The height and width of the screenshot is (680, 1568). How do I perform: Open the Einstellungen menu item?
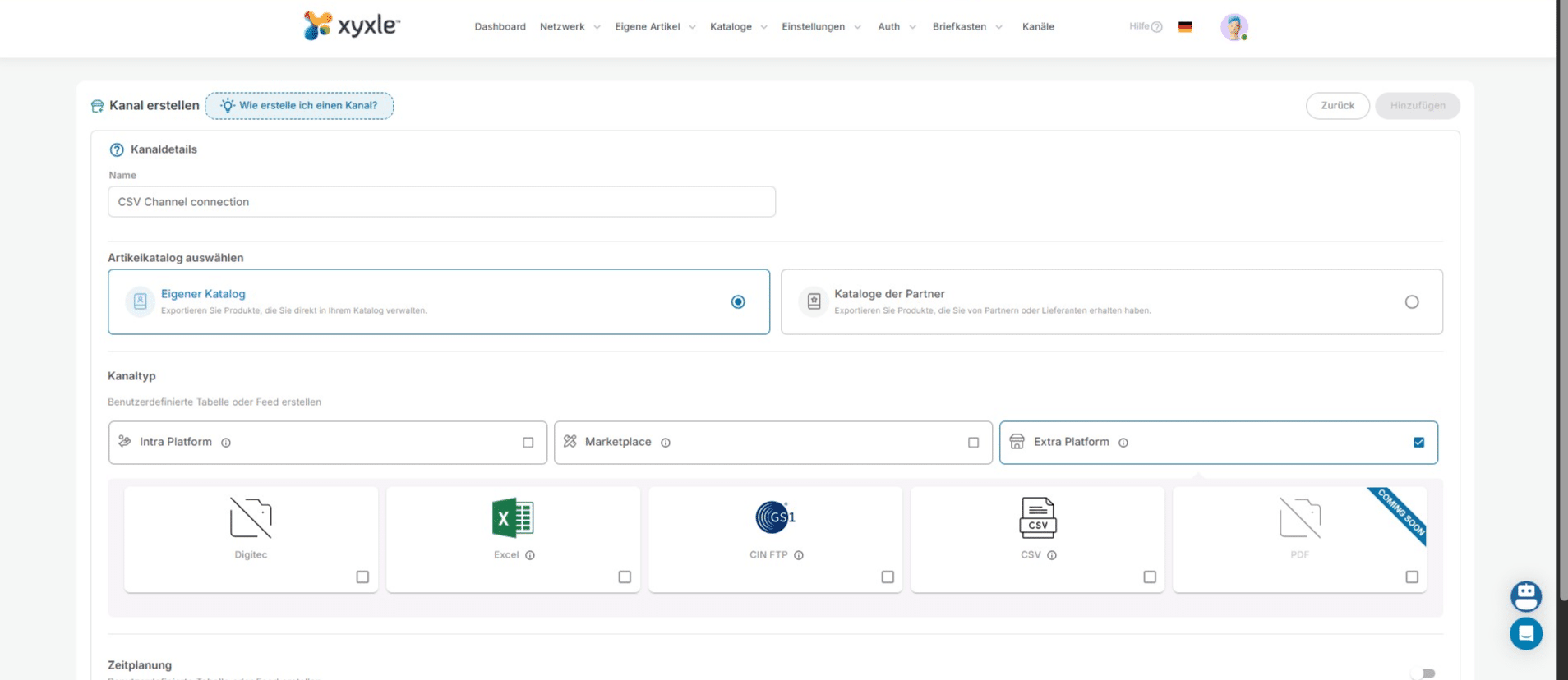pyautogui.click(x=813, y=27)
